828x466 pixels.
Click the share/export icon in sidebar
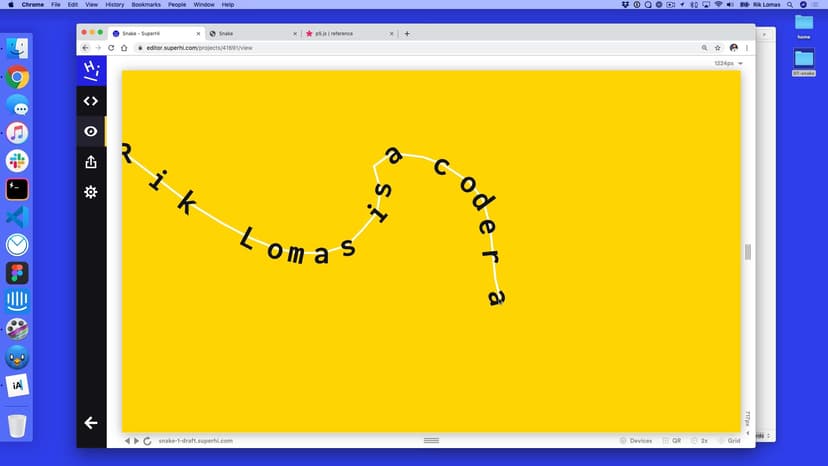tap(91, 162)
